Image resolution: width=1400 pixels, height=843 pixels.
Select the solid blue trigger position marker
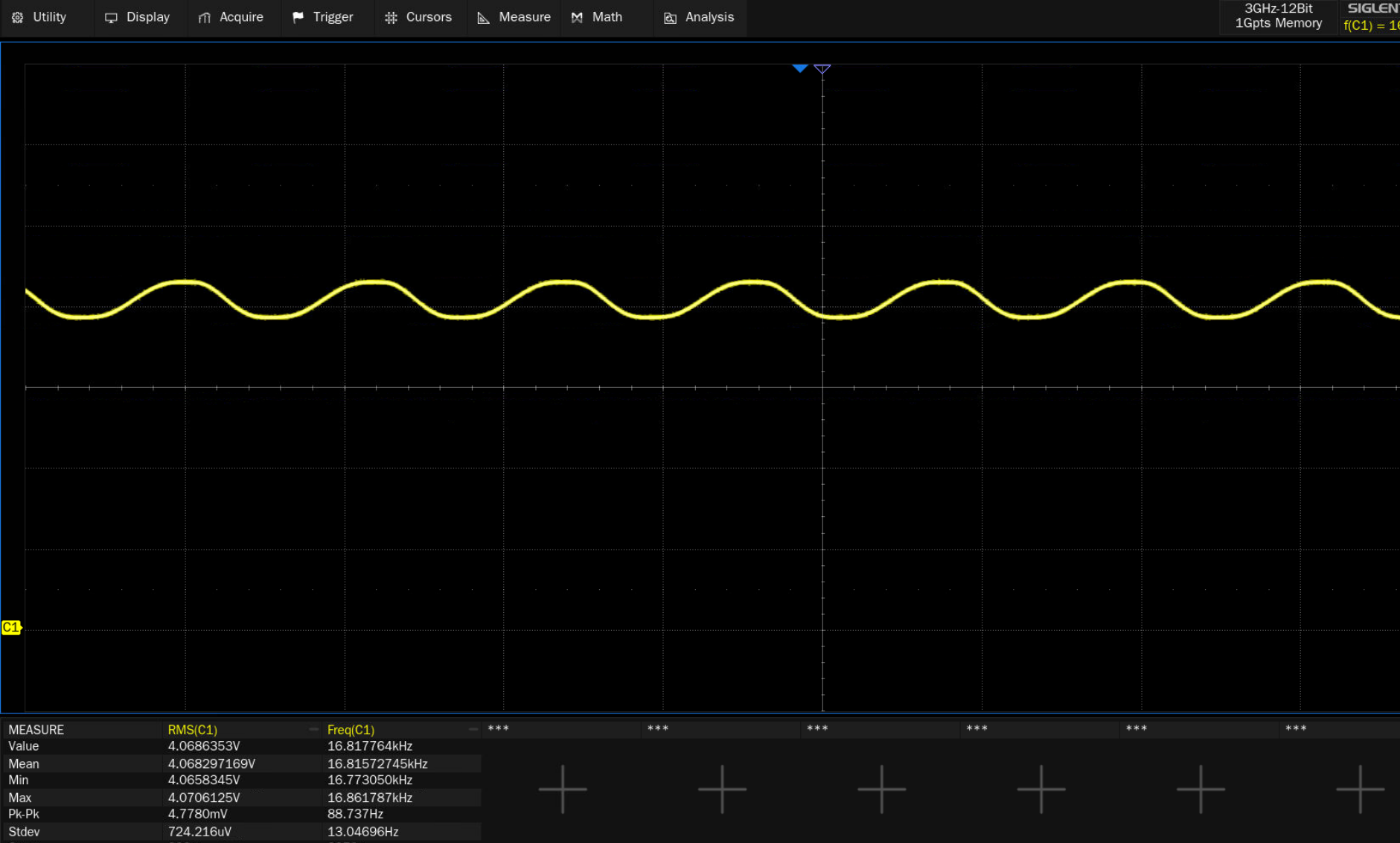tap(800, 69)
